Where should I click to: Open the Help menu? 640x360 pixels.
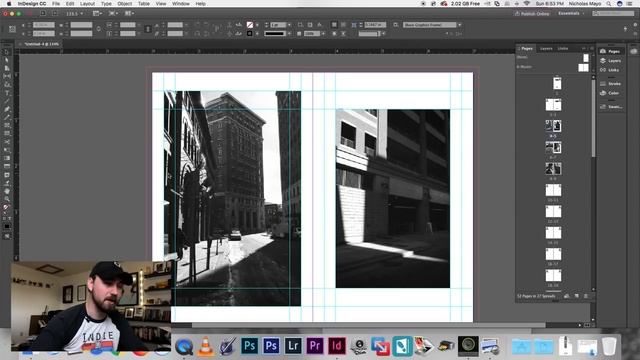point(200,4)
